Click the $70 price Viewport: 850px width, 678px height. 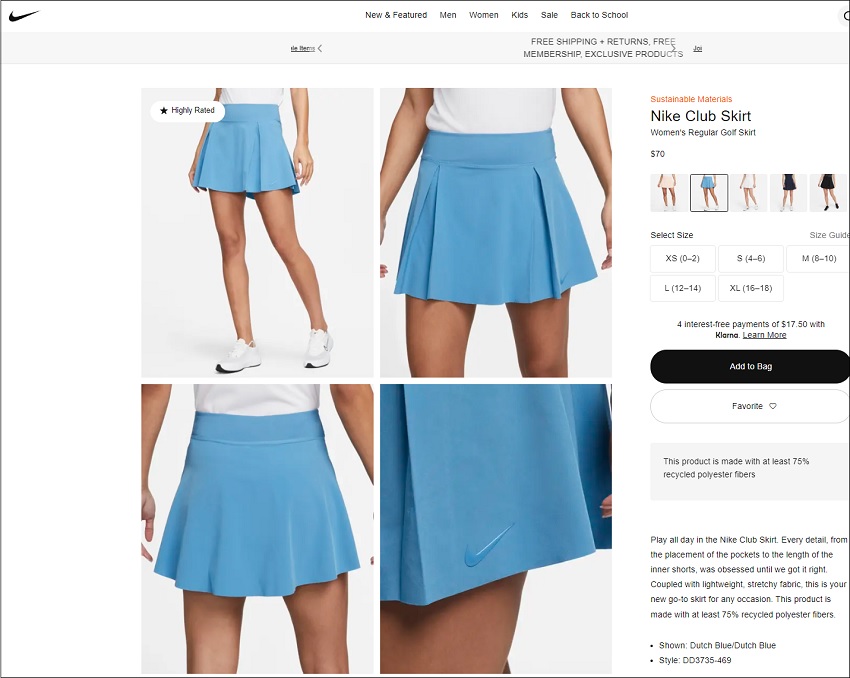click(658, 154)
